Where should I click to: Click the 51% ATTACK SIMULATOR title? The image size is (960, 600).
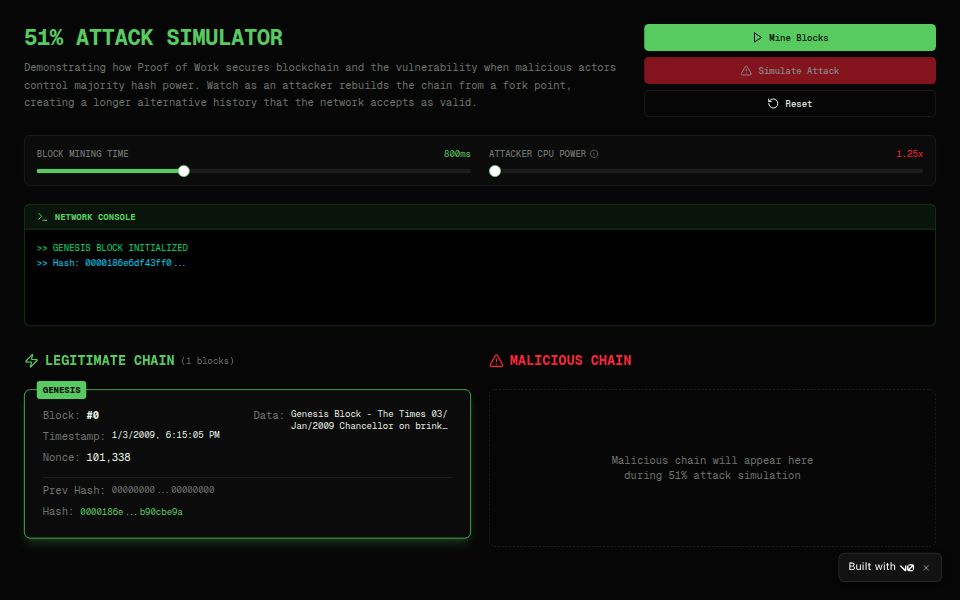tap(154, 37)
